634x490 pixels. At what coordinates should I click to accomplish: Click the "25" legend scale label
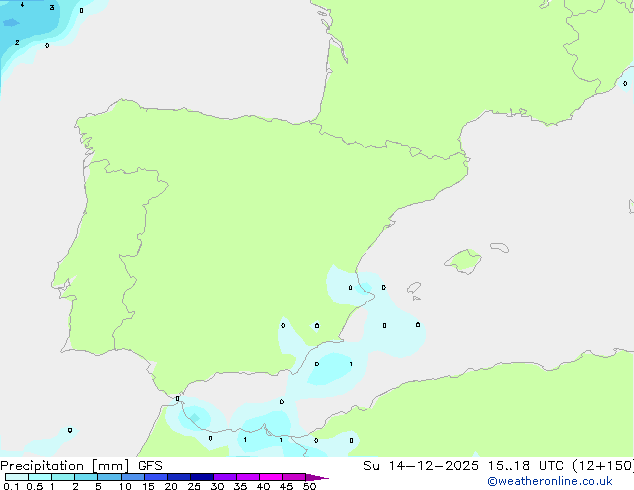tap(194, 486)
